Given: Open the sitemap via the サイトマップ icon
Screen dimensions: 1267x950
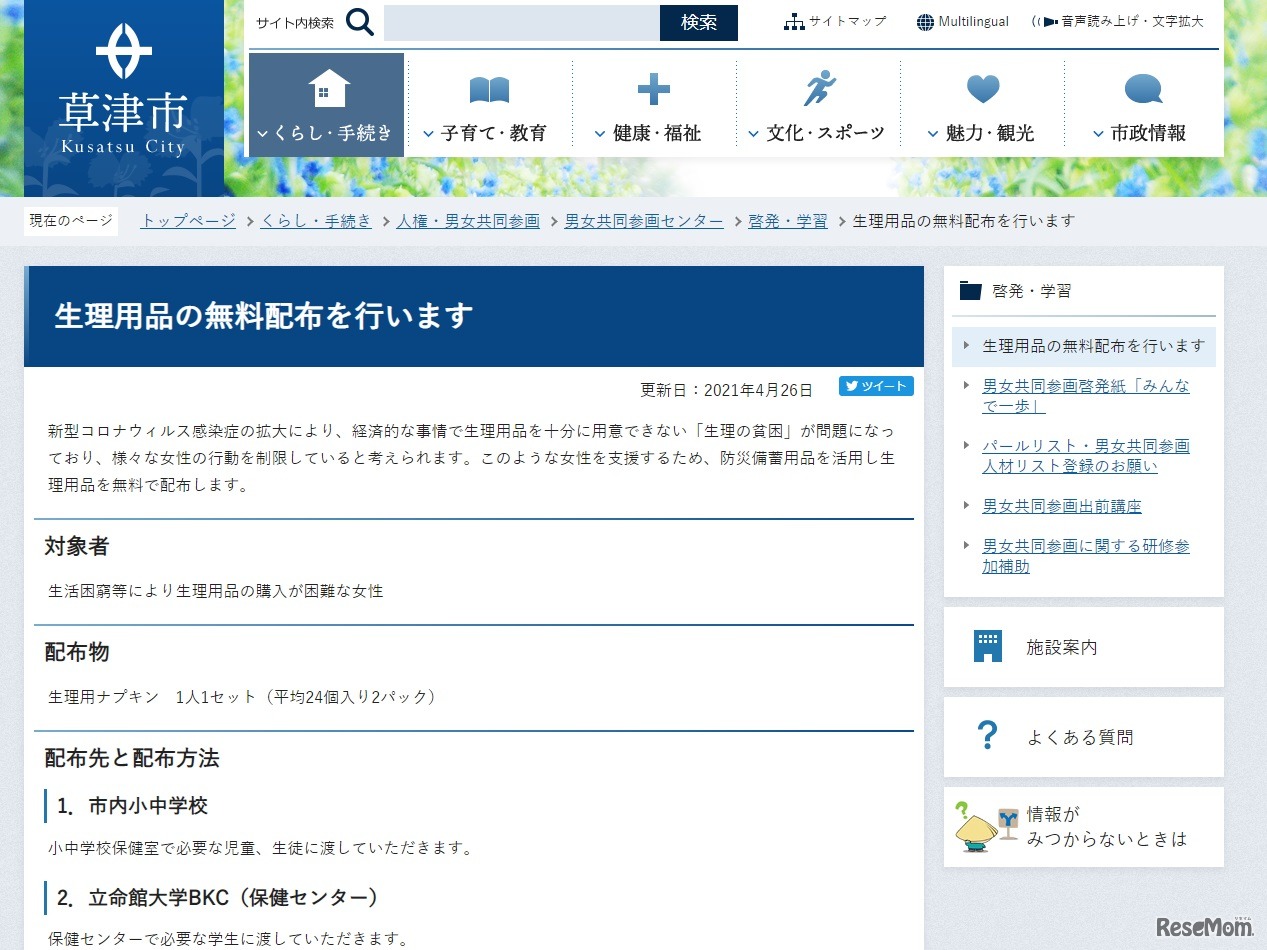Looking at the screenshot, I should point(794,20).
